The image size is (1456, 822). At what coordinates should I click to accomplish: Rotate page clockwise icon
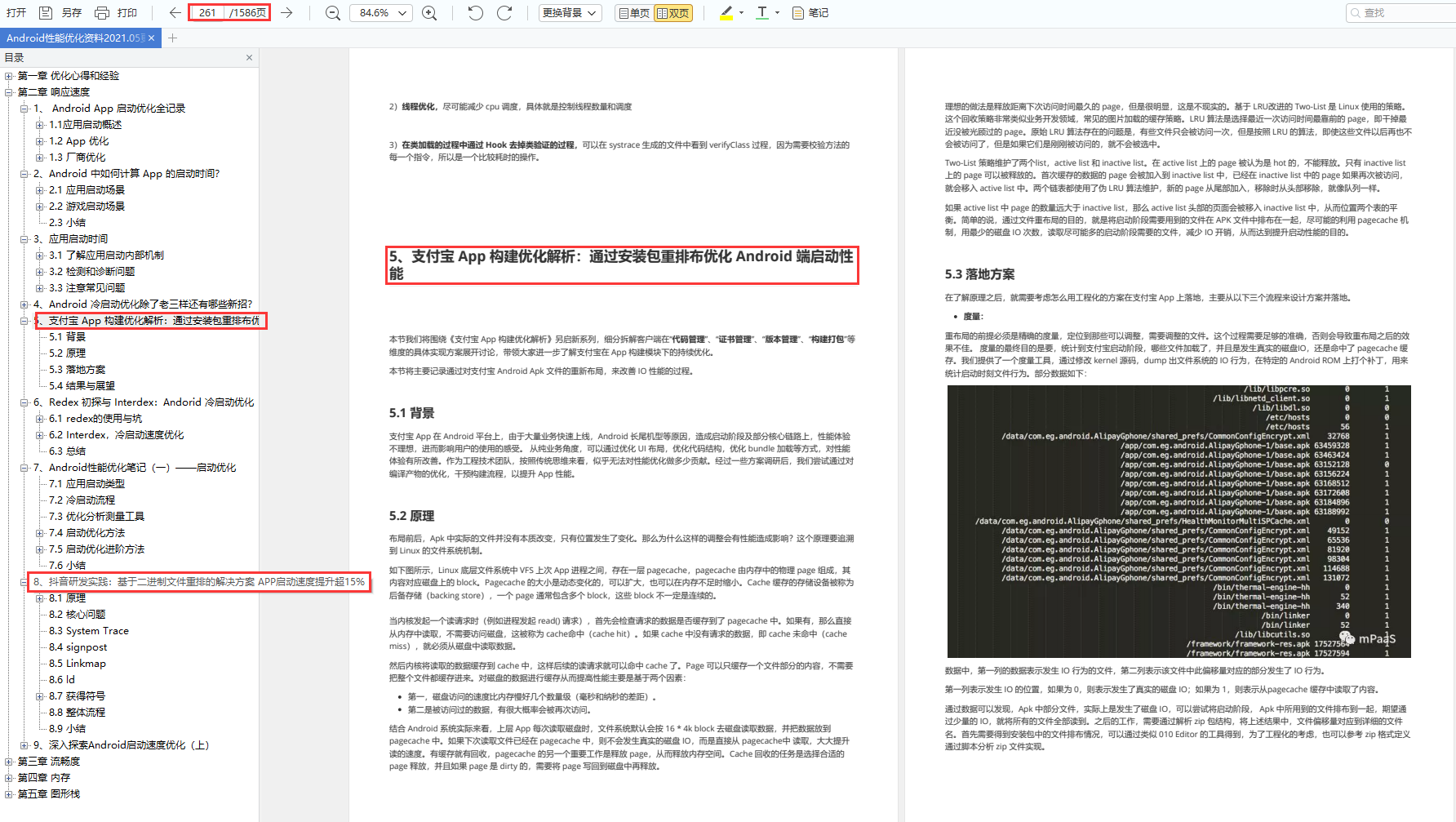pyautogui.click(x=504, y=13)
